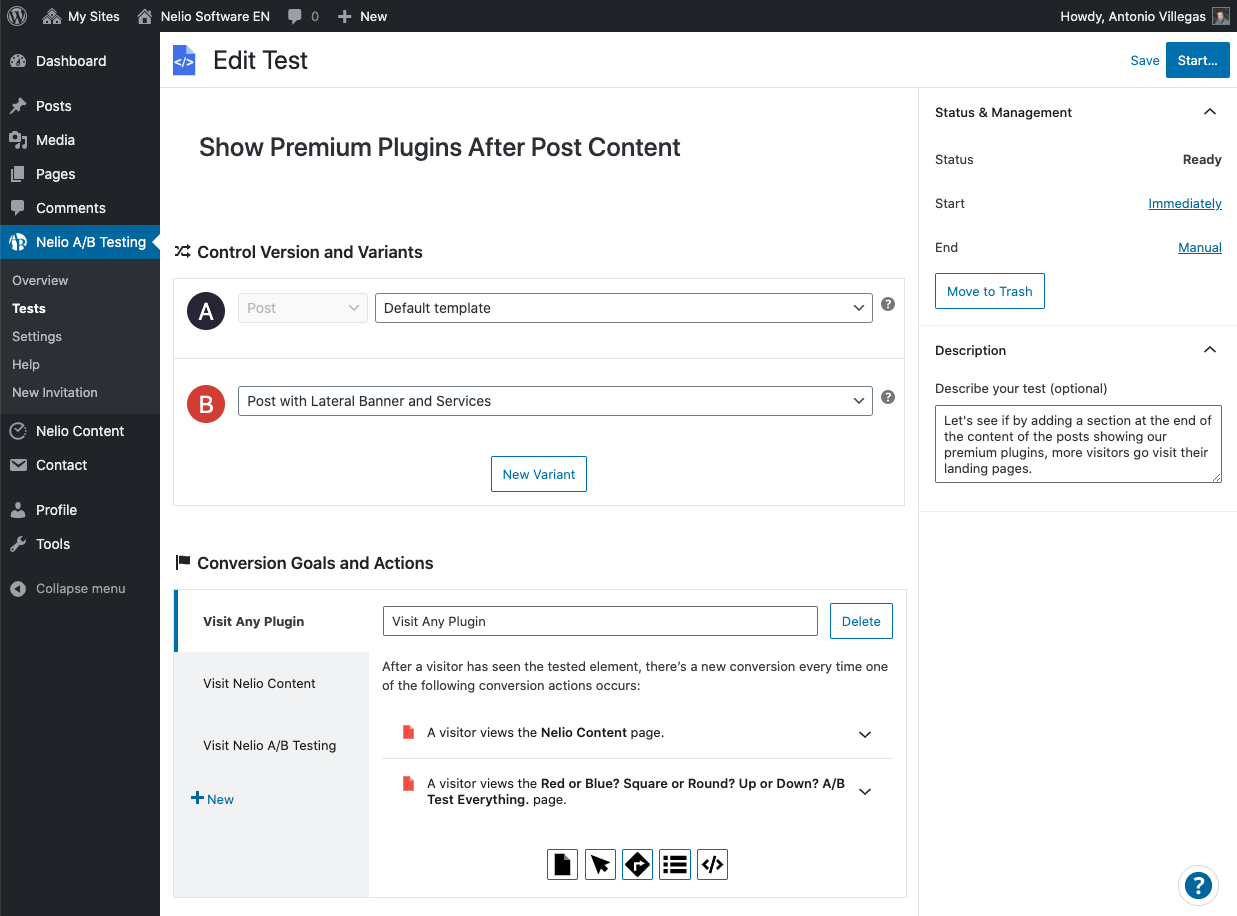Open the disabled Post type dropdown

pyautogui.click(x=303, y=308)
